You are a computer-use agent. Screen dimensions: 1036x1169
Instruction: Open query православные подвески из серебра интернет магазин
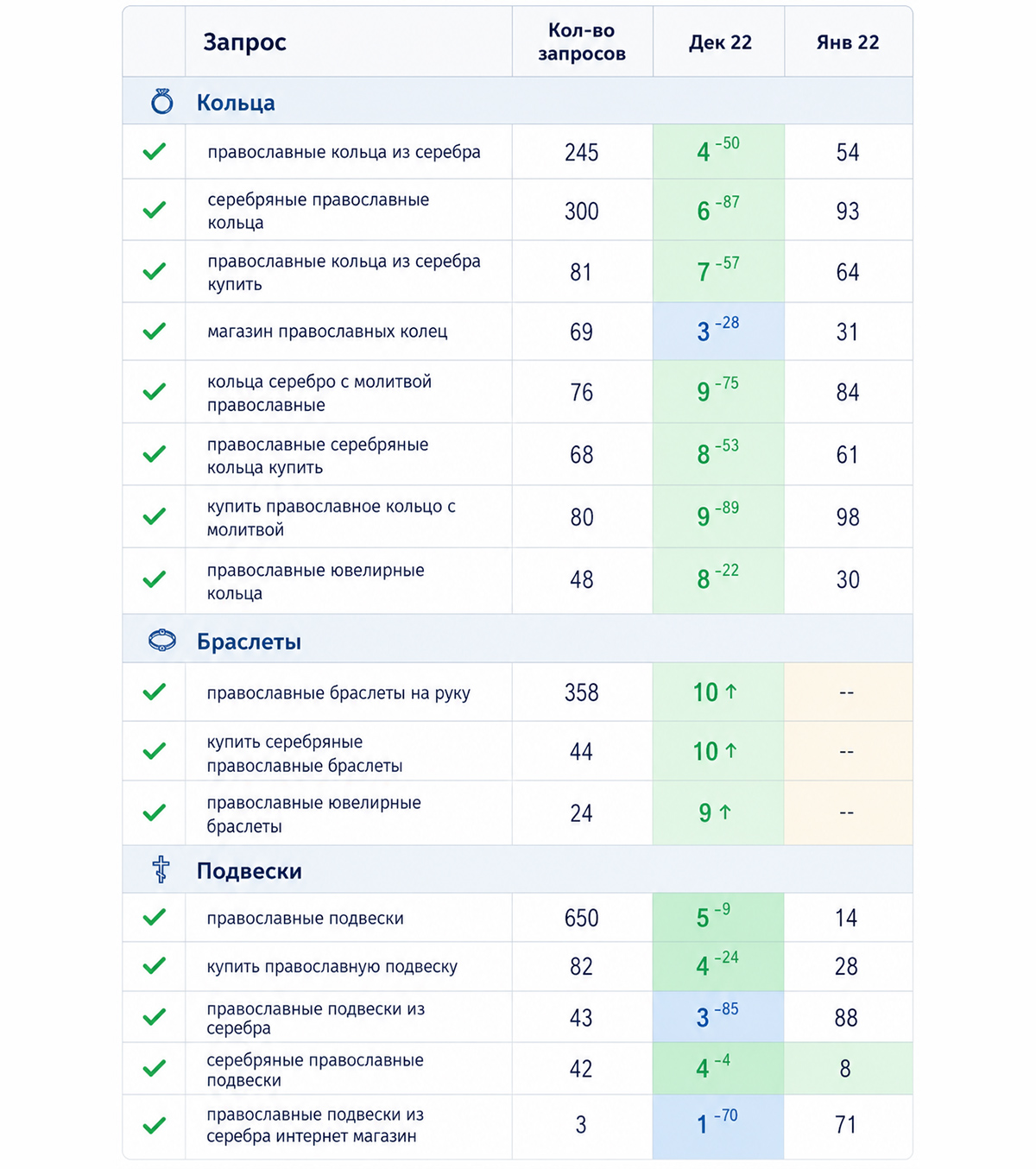[315, 1126]
